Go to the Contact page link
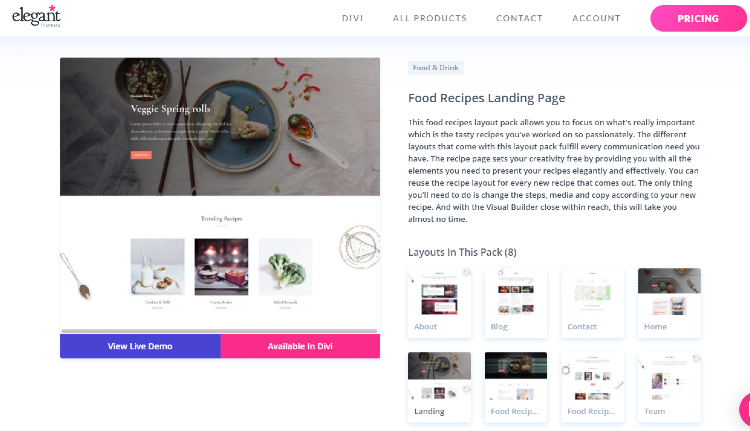 519,18
